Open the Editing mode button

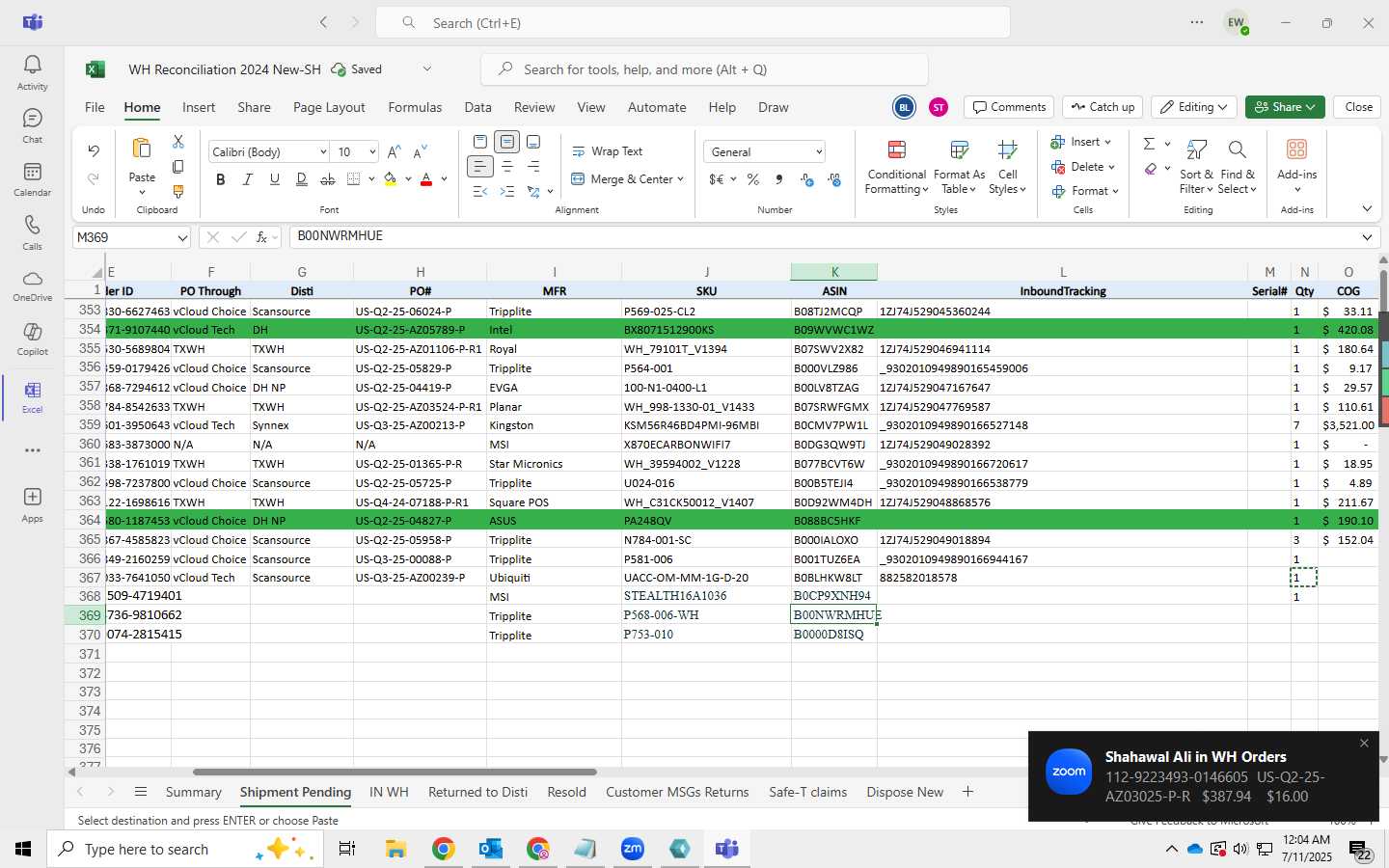1194,107
